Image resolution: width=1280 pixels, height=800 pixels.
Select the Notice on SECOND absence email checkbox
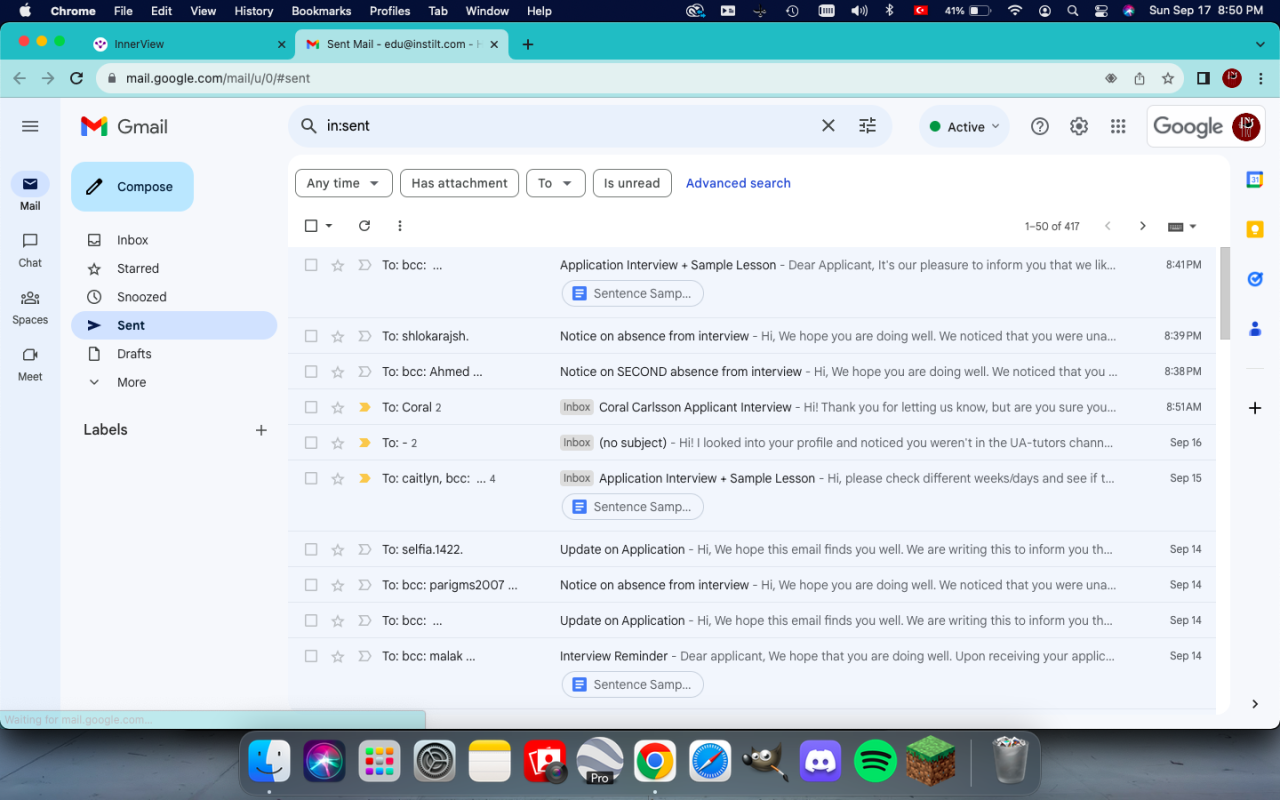[x=311, y=372]
